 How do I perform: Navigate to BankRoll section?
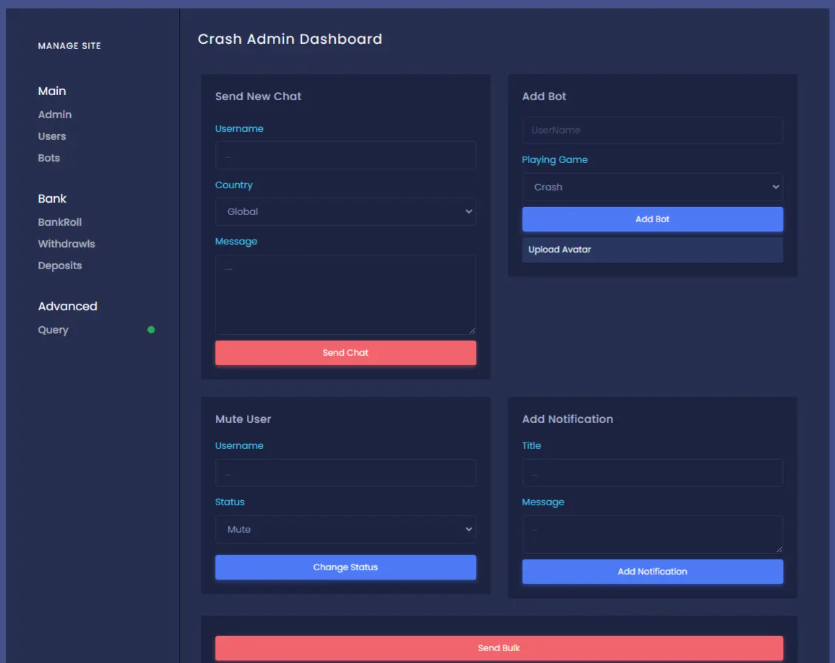coord(60,222)
